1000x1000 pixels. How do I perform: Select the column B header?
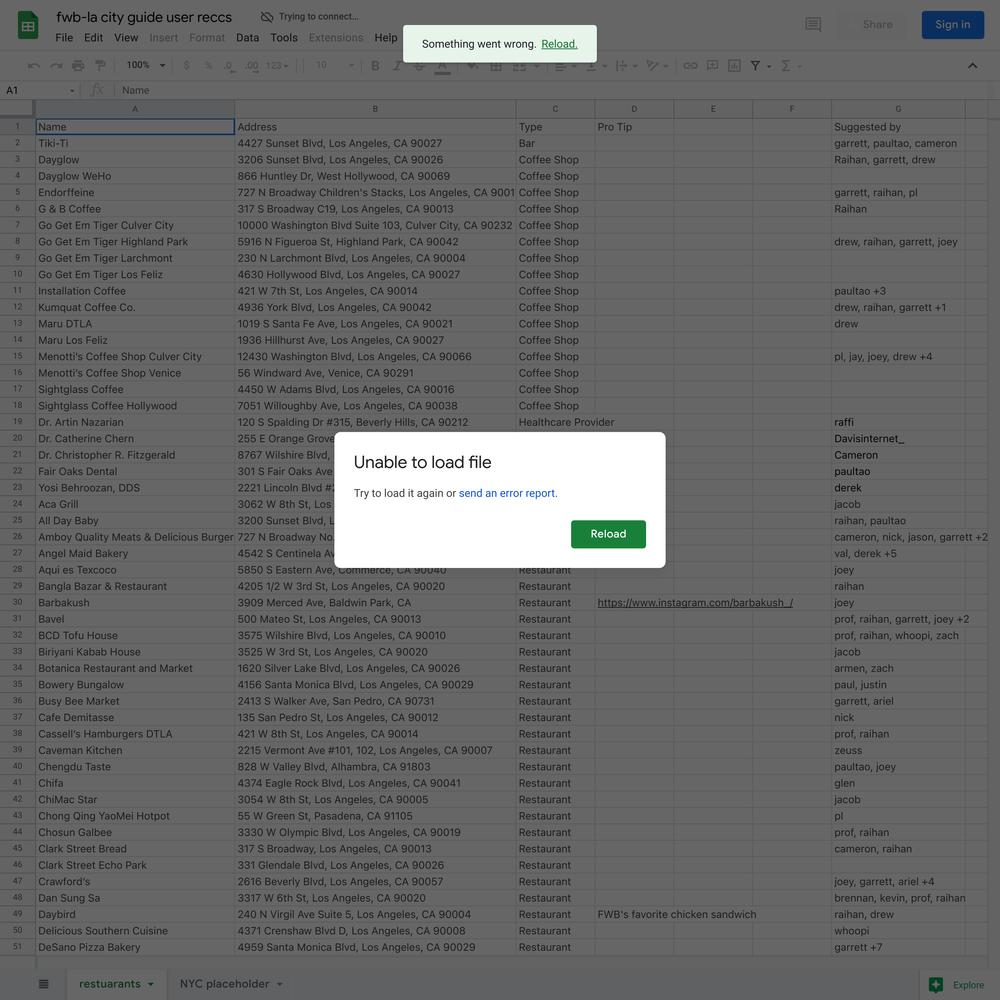pyautogui.click(x=375, y=109)
